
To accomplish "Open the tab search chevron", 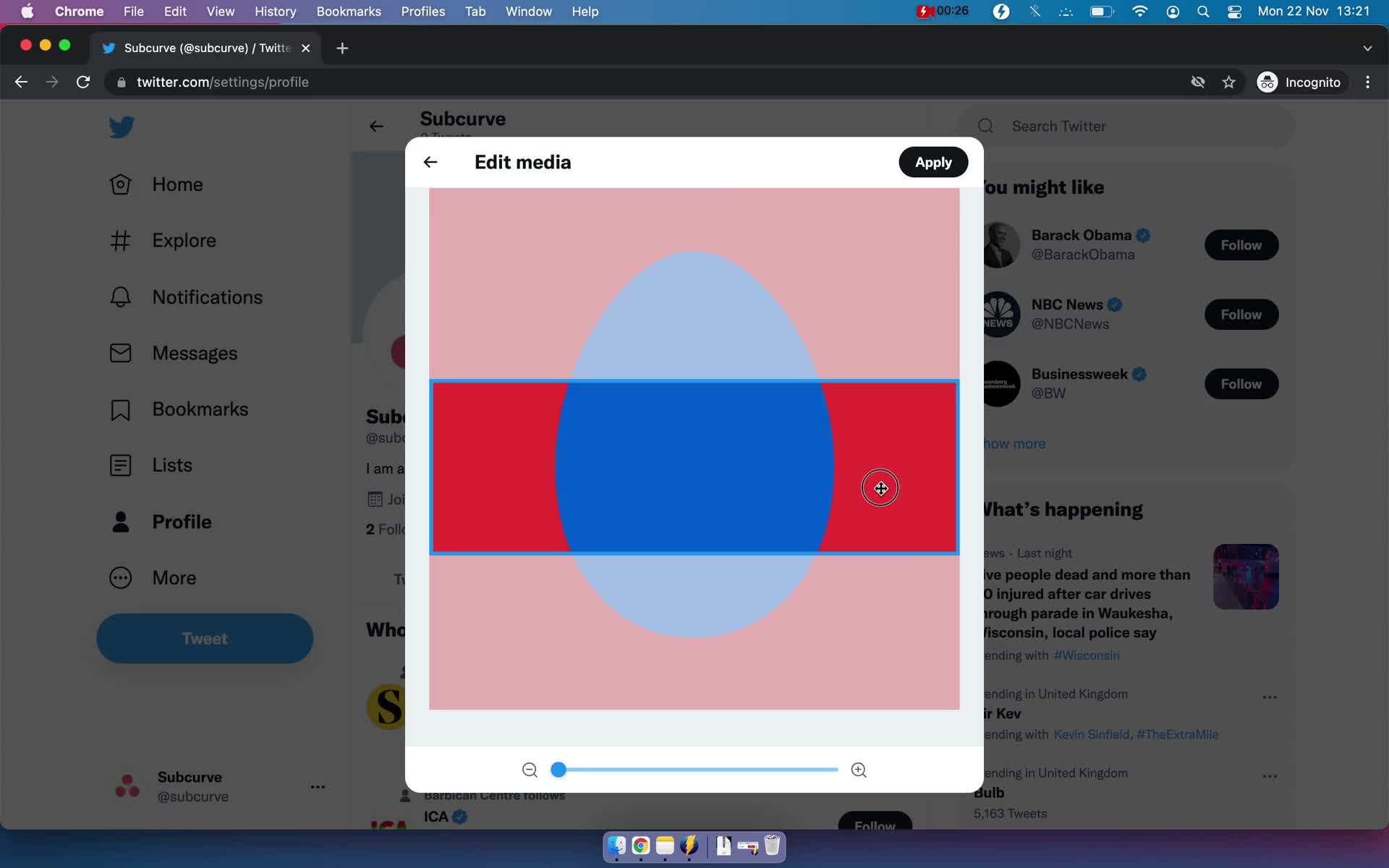I will coord(1367,48).
